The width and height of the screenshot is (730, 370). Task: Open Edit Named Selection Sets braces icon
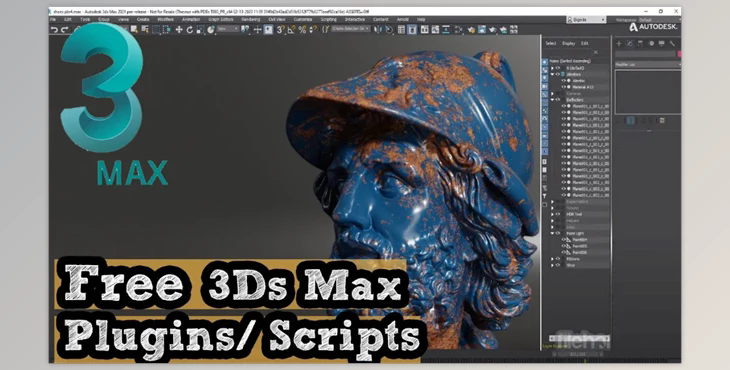(324, 29)
